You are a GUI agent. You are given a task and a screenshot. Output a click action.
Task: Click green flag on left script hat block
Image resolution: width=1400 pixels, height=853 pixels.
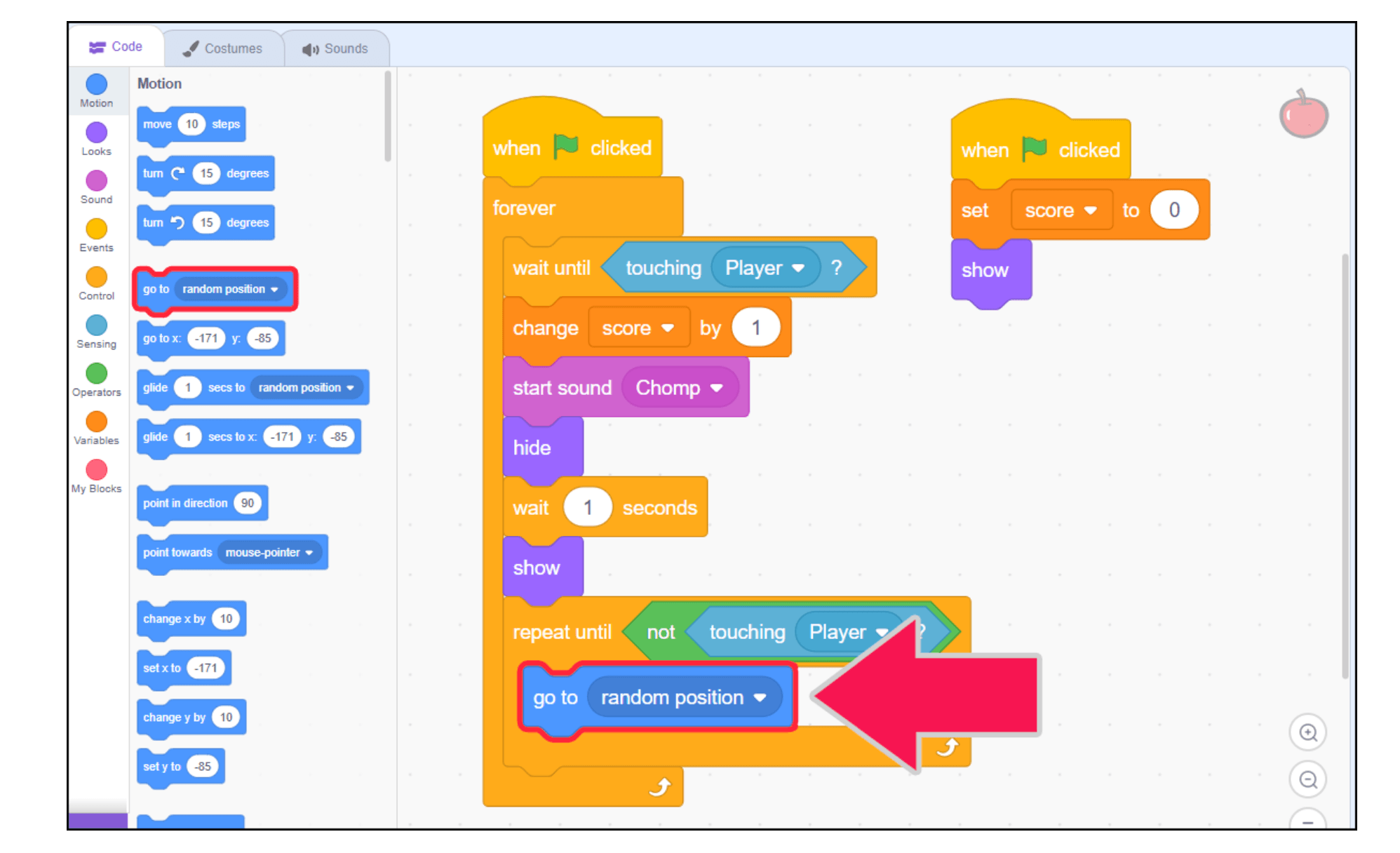[x=565, y=147]
